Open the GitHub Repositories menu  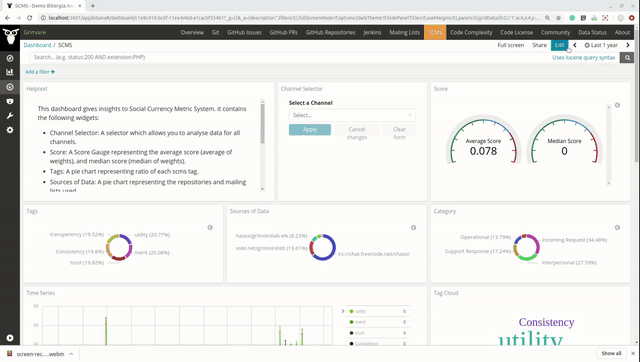point(331,32)
